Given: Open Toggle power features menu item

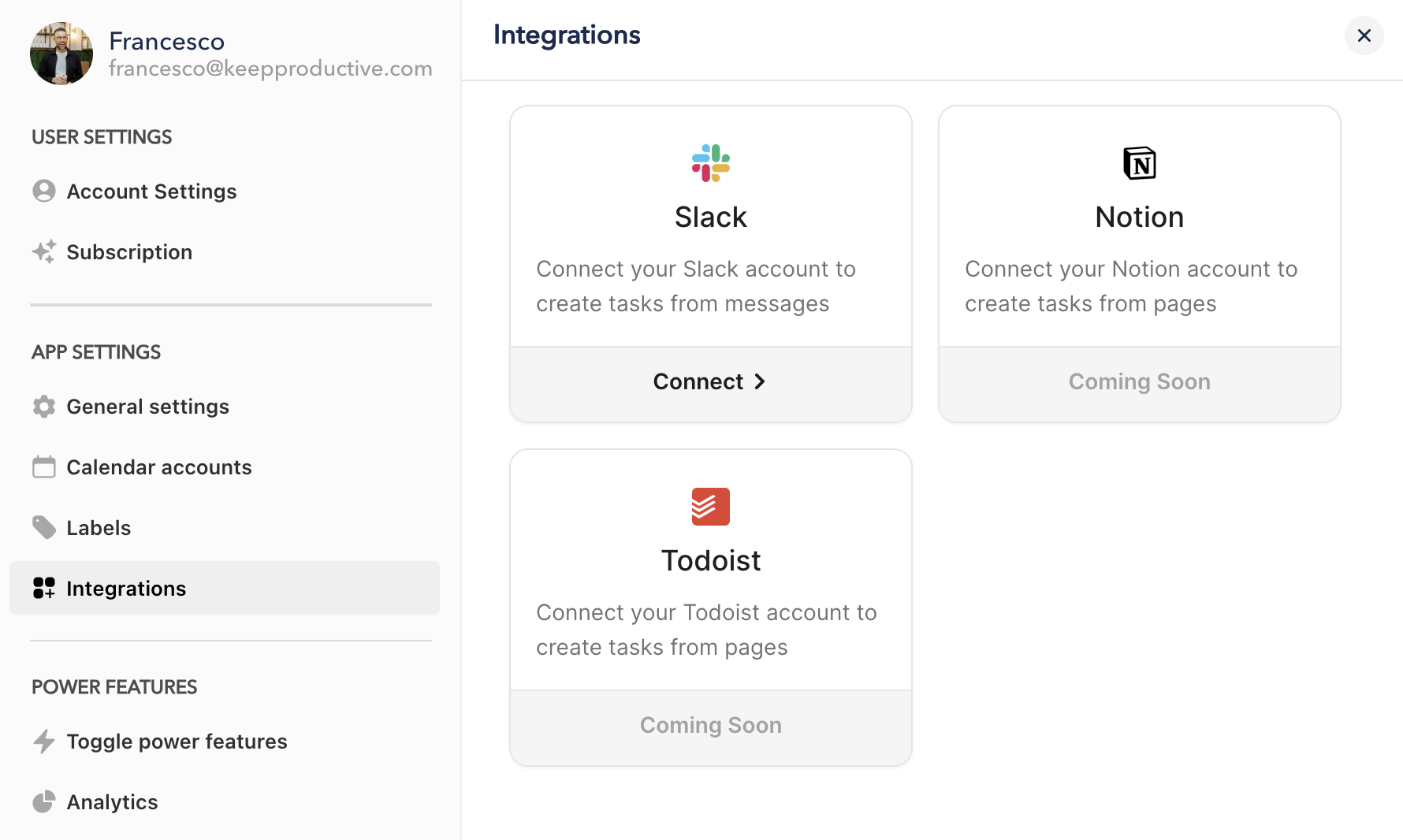Looking at the screenshot, I should point(177,742).
